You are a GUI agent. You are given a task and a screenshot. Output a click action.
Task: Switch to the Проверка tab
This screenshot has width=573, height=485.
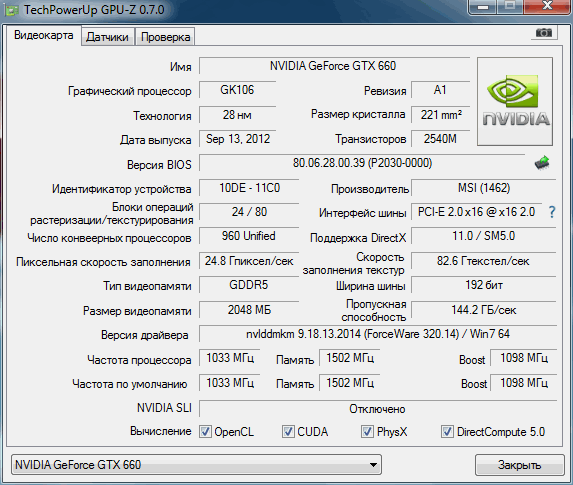[165, 37]
